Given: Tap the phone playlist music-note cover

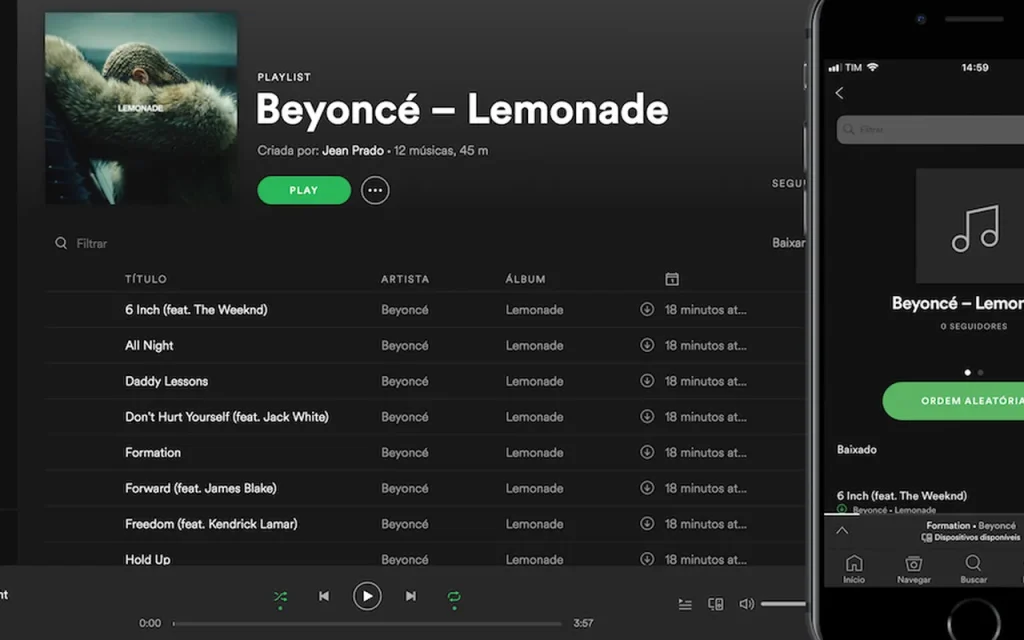Looking at the screenshot, I should coord(970,226).
